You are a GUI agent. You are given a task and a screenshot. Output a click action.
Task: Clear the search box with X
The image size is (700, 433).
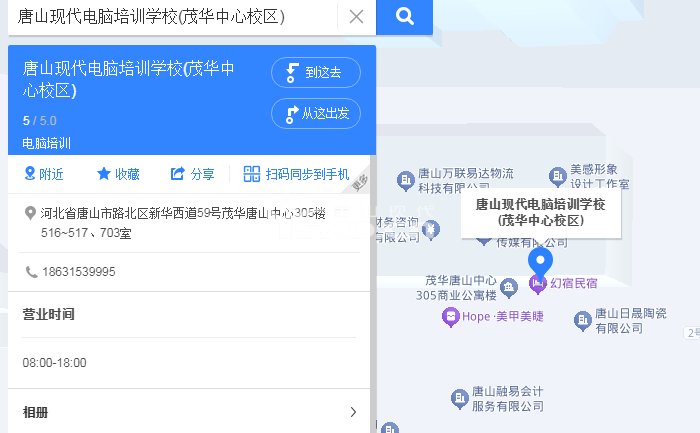point(356,17)
